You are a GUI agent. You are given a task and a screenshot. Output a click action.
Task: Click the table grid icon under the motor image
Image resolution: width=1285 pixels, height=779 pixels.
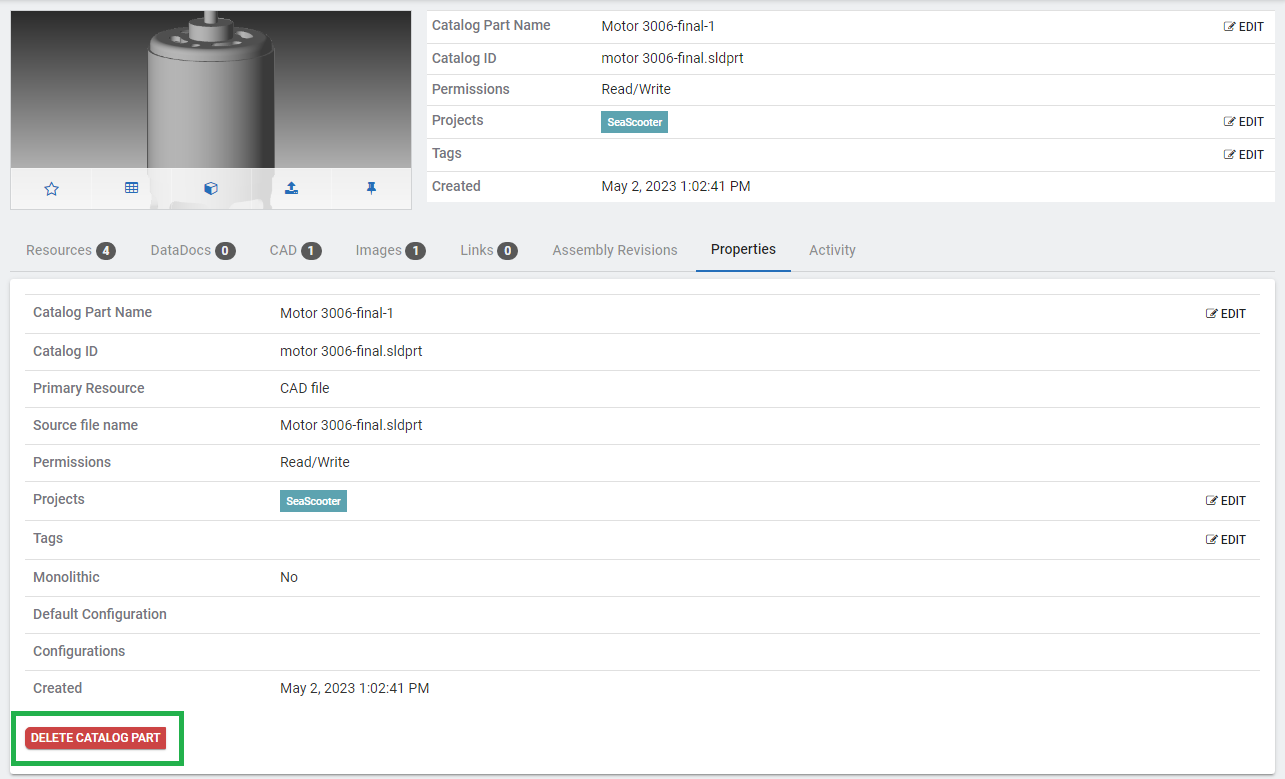tap(131, 188)
